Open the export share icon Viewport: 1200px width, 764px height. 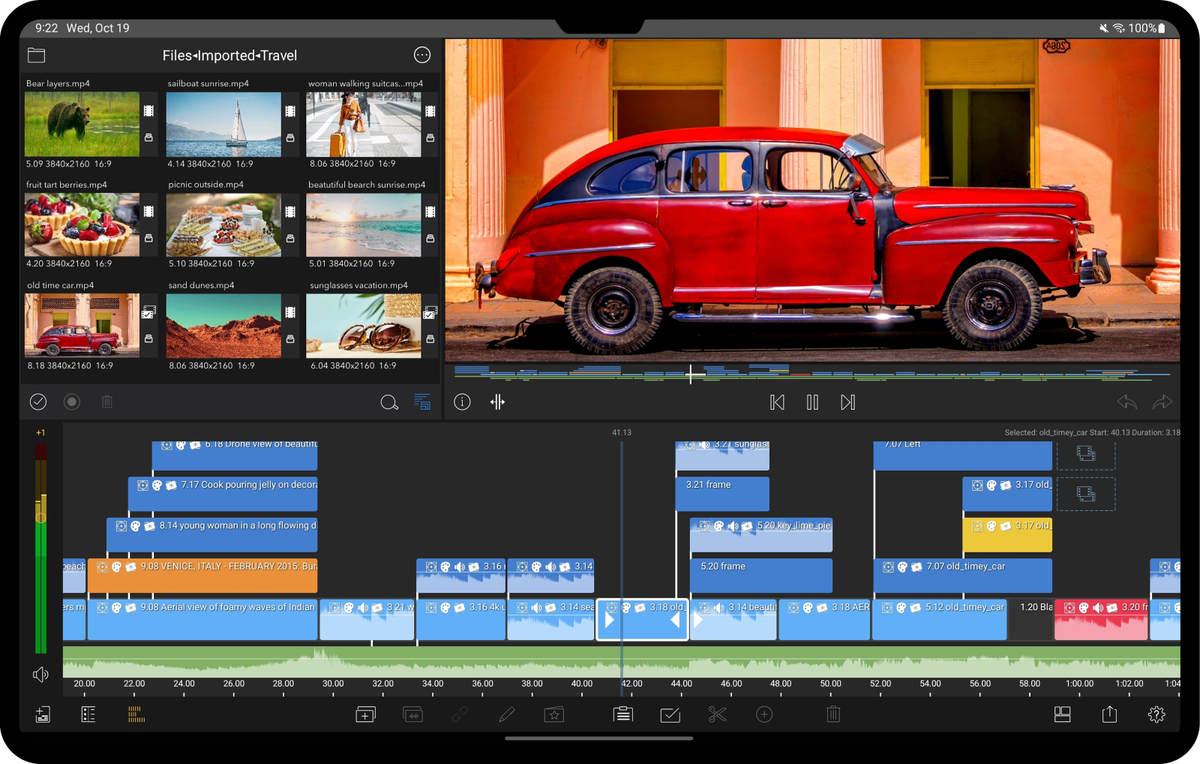[1109, 714]
